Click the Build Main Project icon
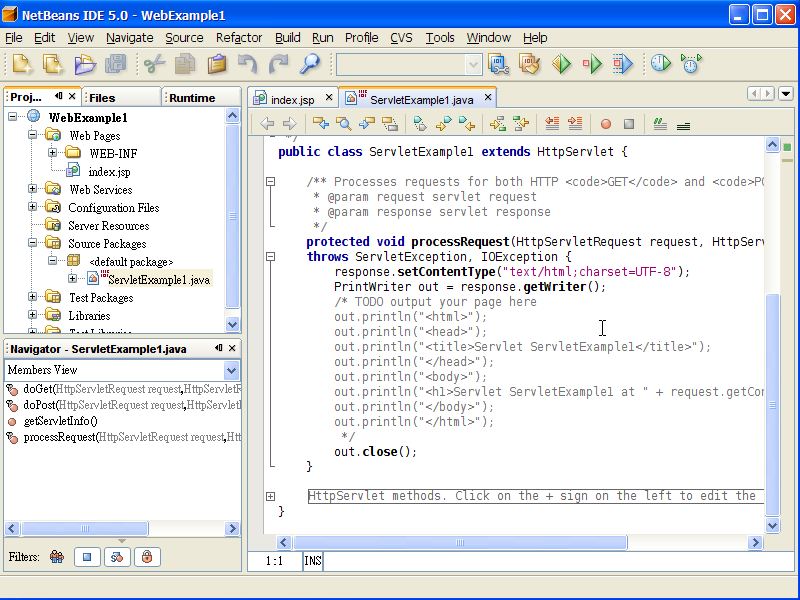Screen dimensions: 800x600 coord(498,64)
